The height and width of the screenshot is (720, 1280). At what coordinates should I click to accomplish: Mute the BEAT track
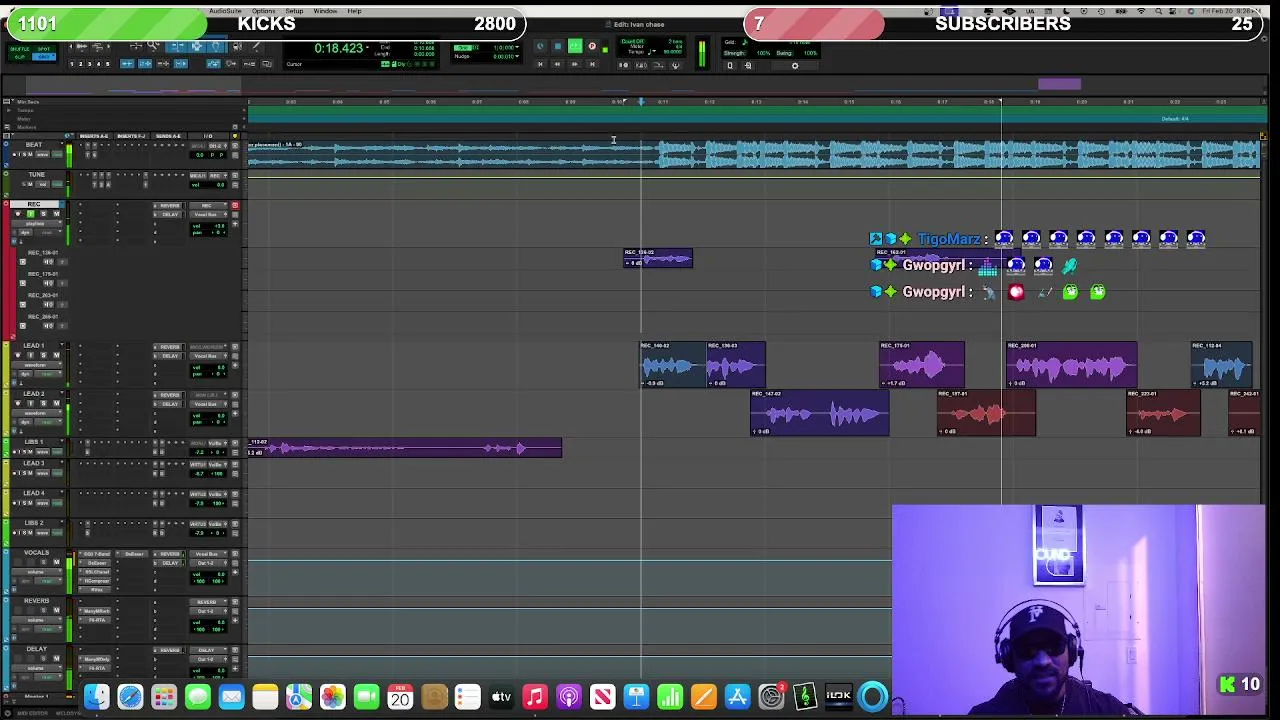[x=30, y=154]
